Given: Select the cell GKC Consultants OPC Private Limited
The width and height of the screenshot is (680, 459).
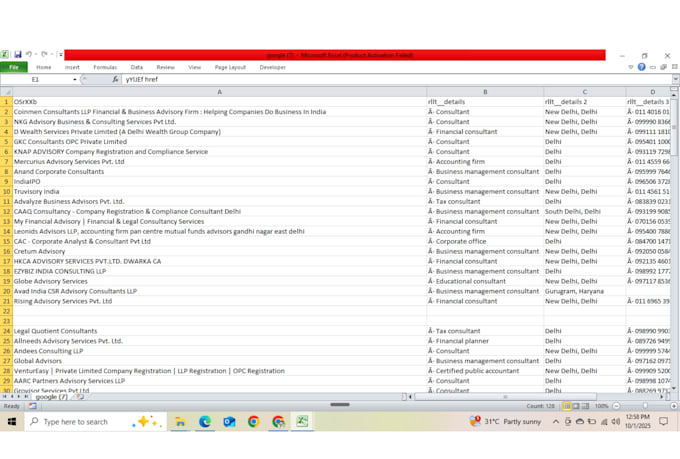Looking at the screenshot, I should [219, 142].
